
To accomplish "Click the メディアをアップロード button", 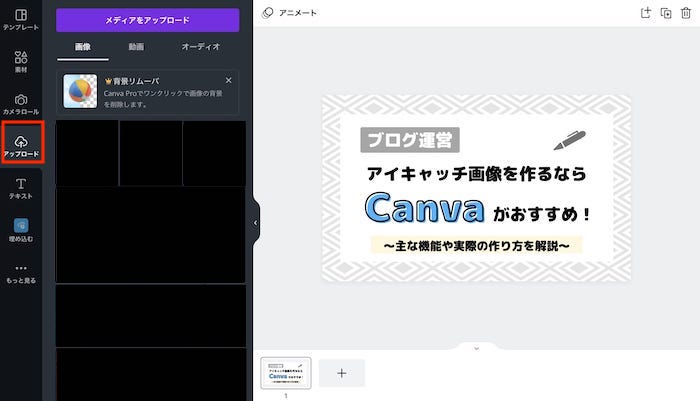I will pyautogui.click(x=148, y=20).
